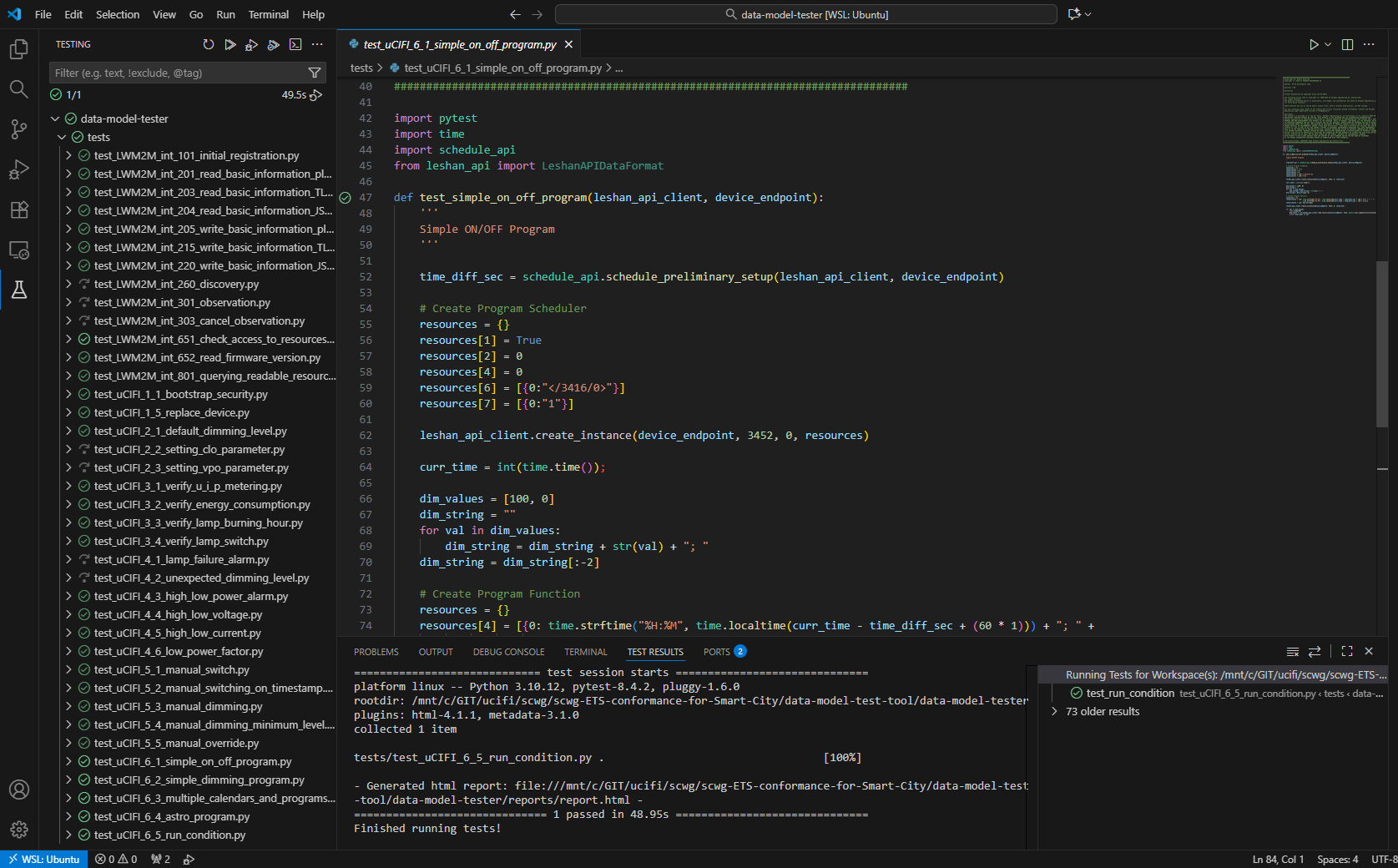This screenshot has width=1398, height=868.
Task: Open the Manage gear icon
Action: 18,830
